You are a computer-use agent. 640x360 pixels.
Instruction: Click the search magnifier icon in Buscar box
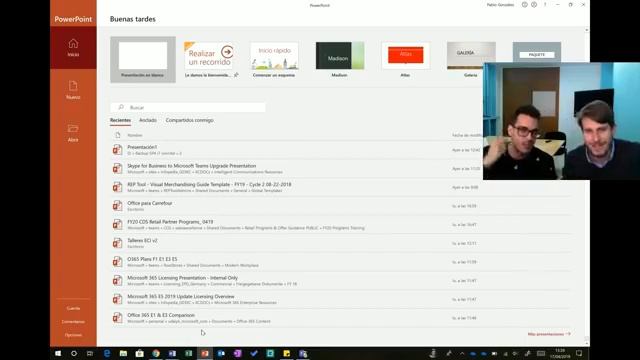[x=121, y=107]
